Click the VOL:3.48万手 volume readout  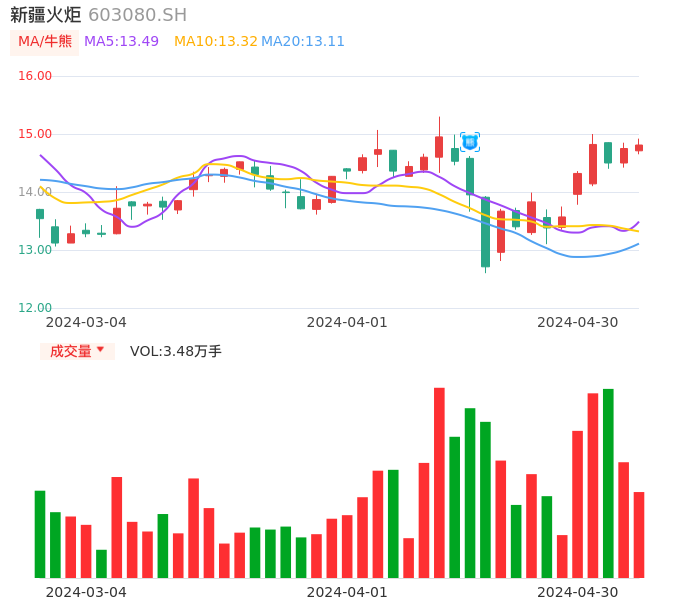click(176, 351)
